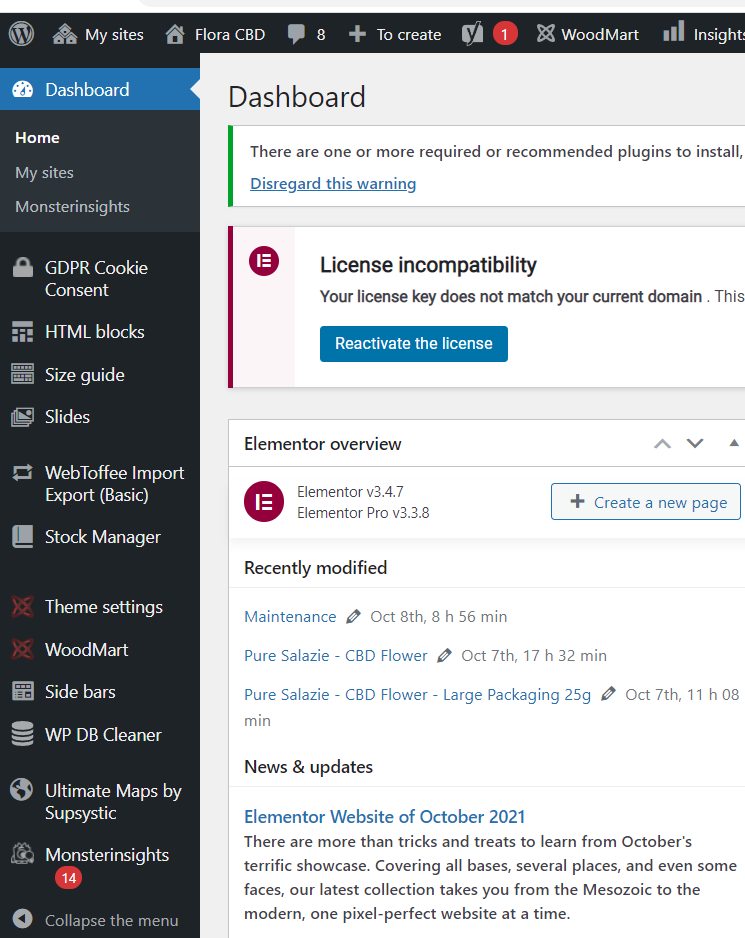Open Monsterinsights under Dashboard submenu

[x=72, y=206]
